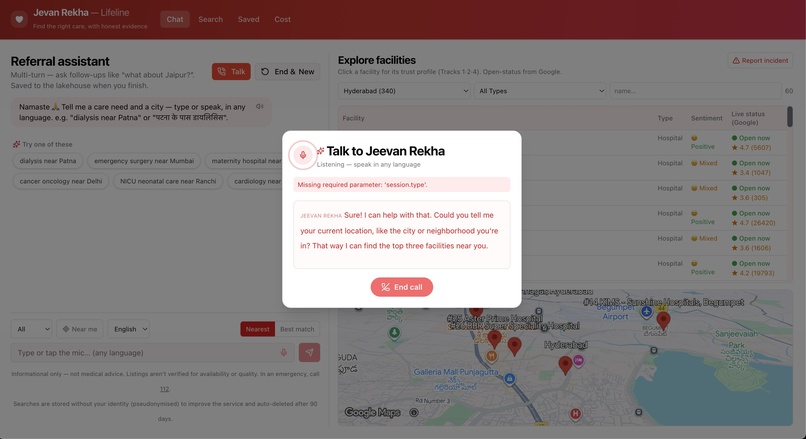Click the red pin near Begumpet Airport
The image size is (806, 439).
point(663,320)
